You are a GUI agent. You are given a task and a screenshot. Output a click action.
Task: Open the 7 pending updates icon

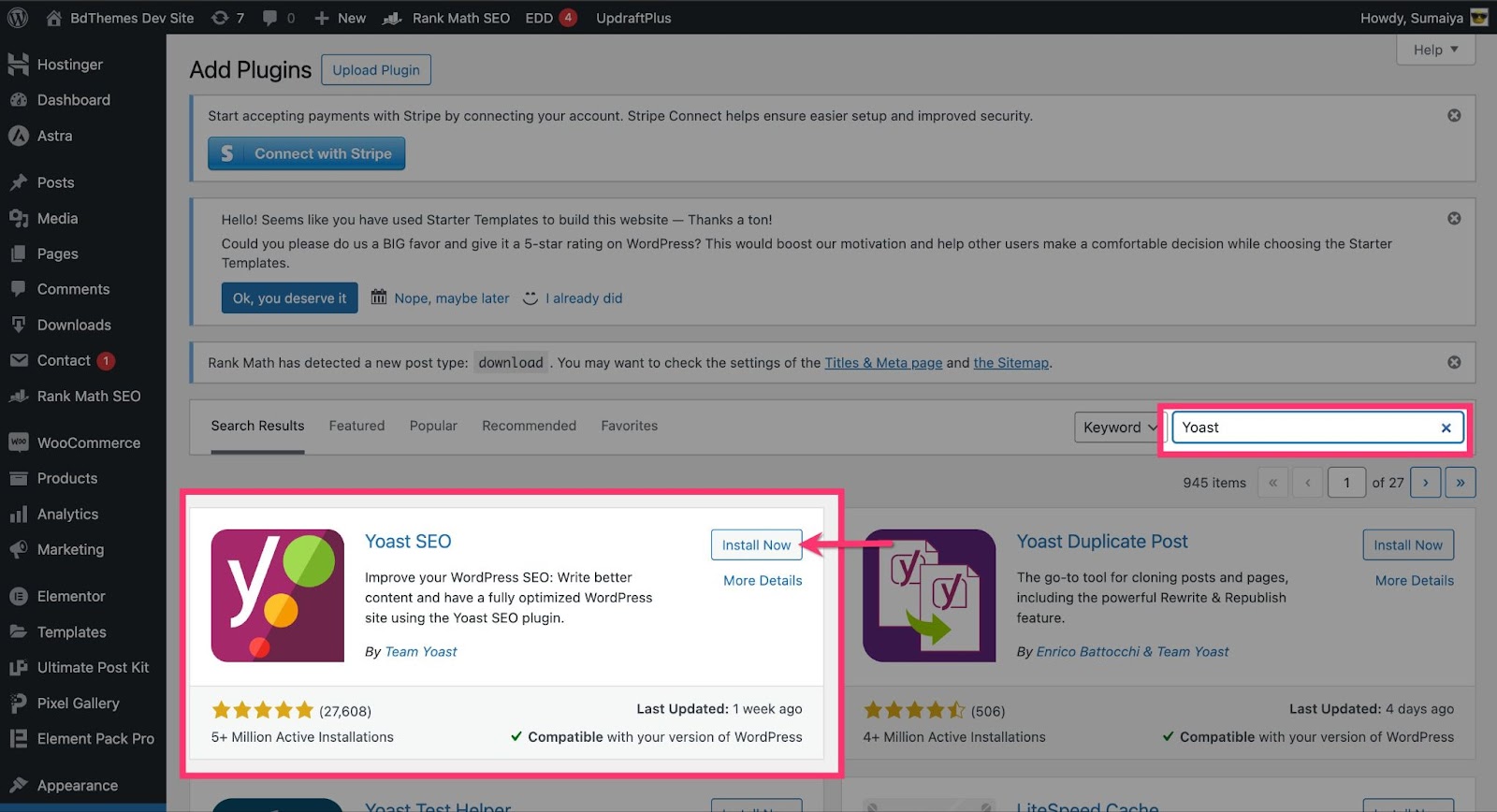pyautogui.click(x=227, y=18)
